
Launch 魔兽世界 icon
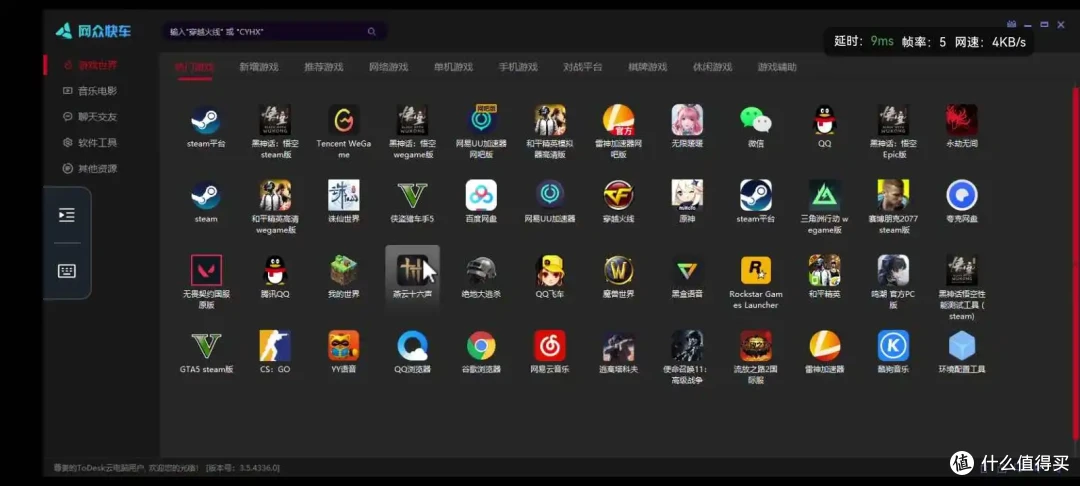coord(619,270)
